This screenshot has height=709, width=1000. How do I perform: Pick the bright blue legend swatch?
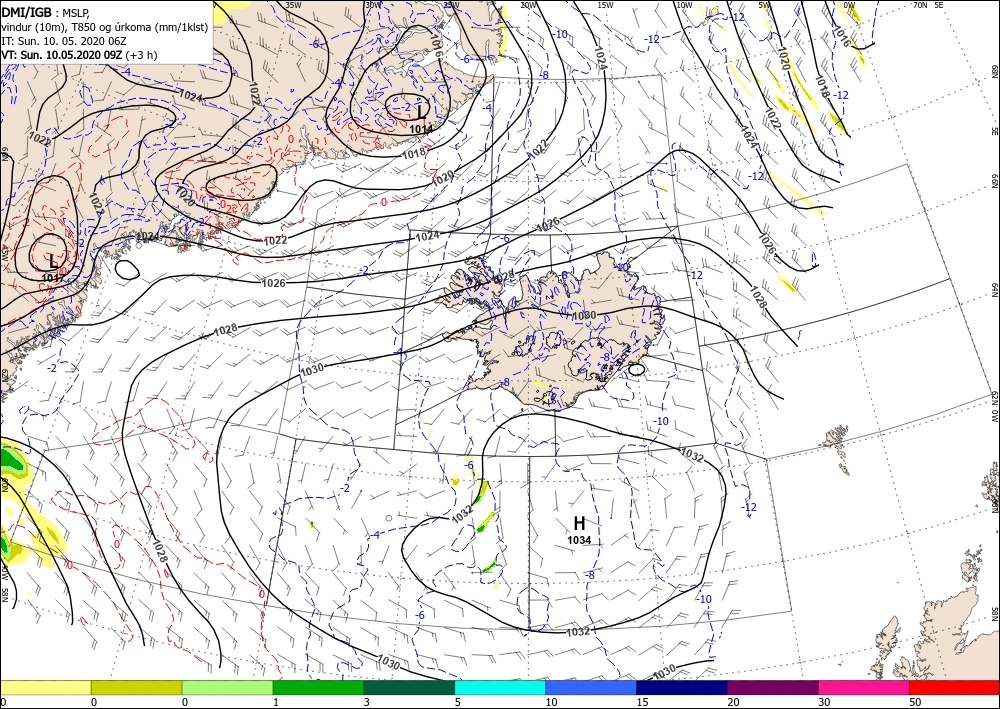591,687
